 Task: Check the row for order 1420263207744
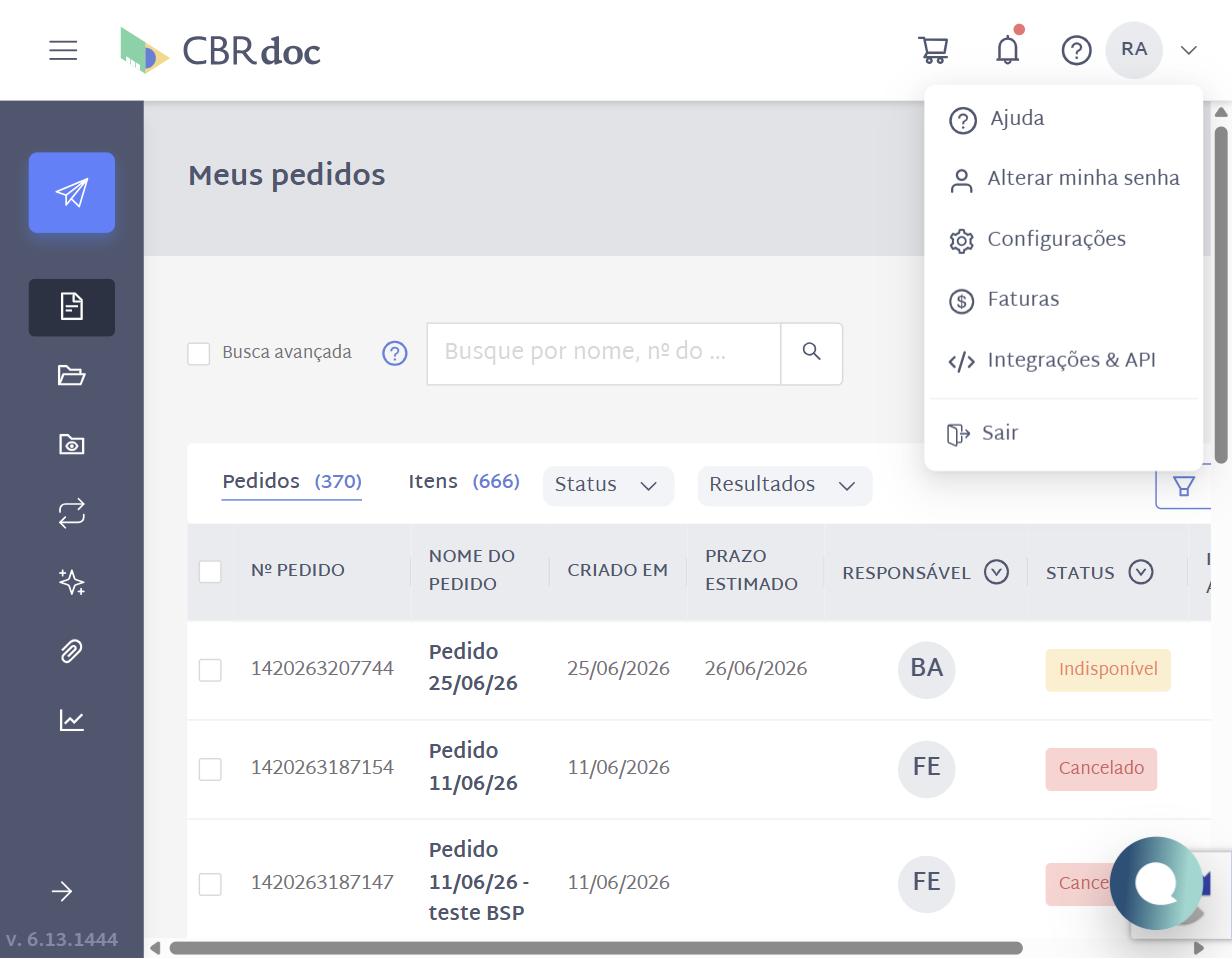[x=210, y=670]
